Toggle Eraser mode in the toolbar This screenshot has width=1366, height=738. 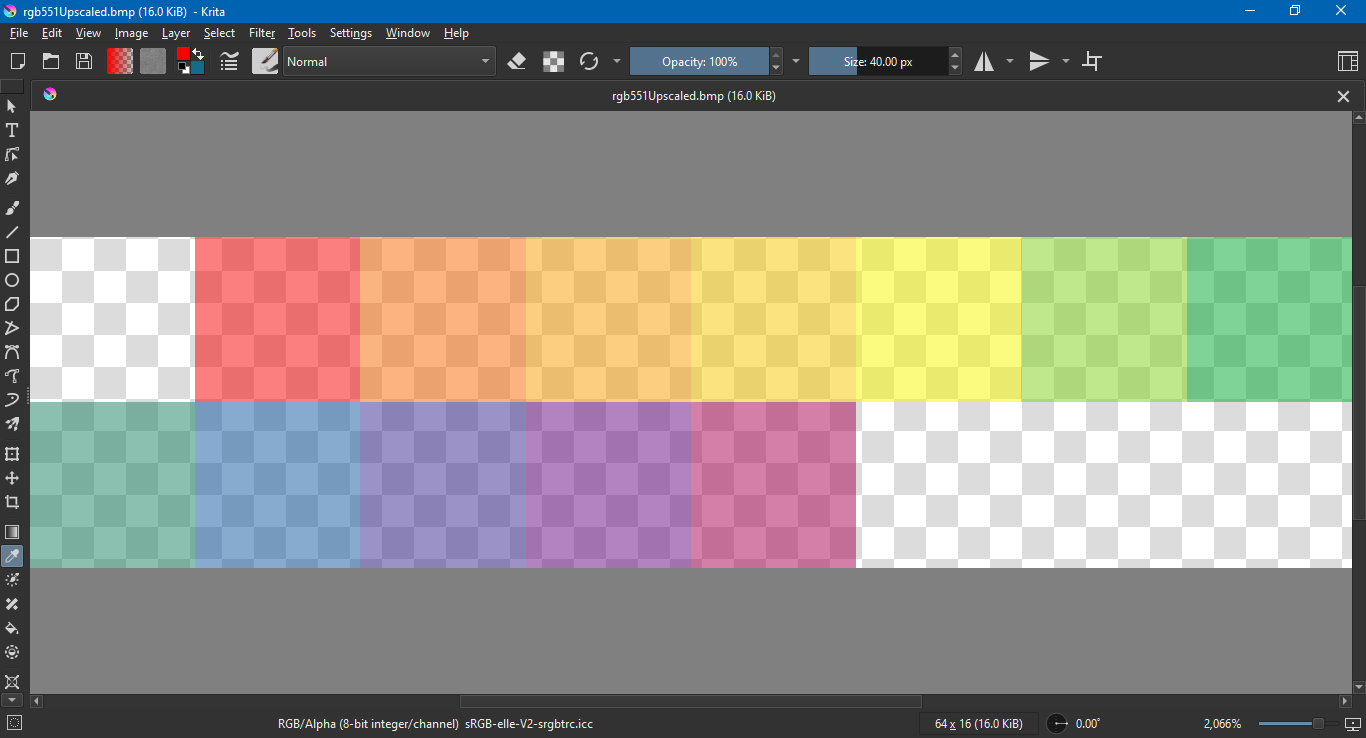516,61
